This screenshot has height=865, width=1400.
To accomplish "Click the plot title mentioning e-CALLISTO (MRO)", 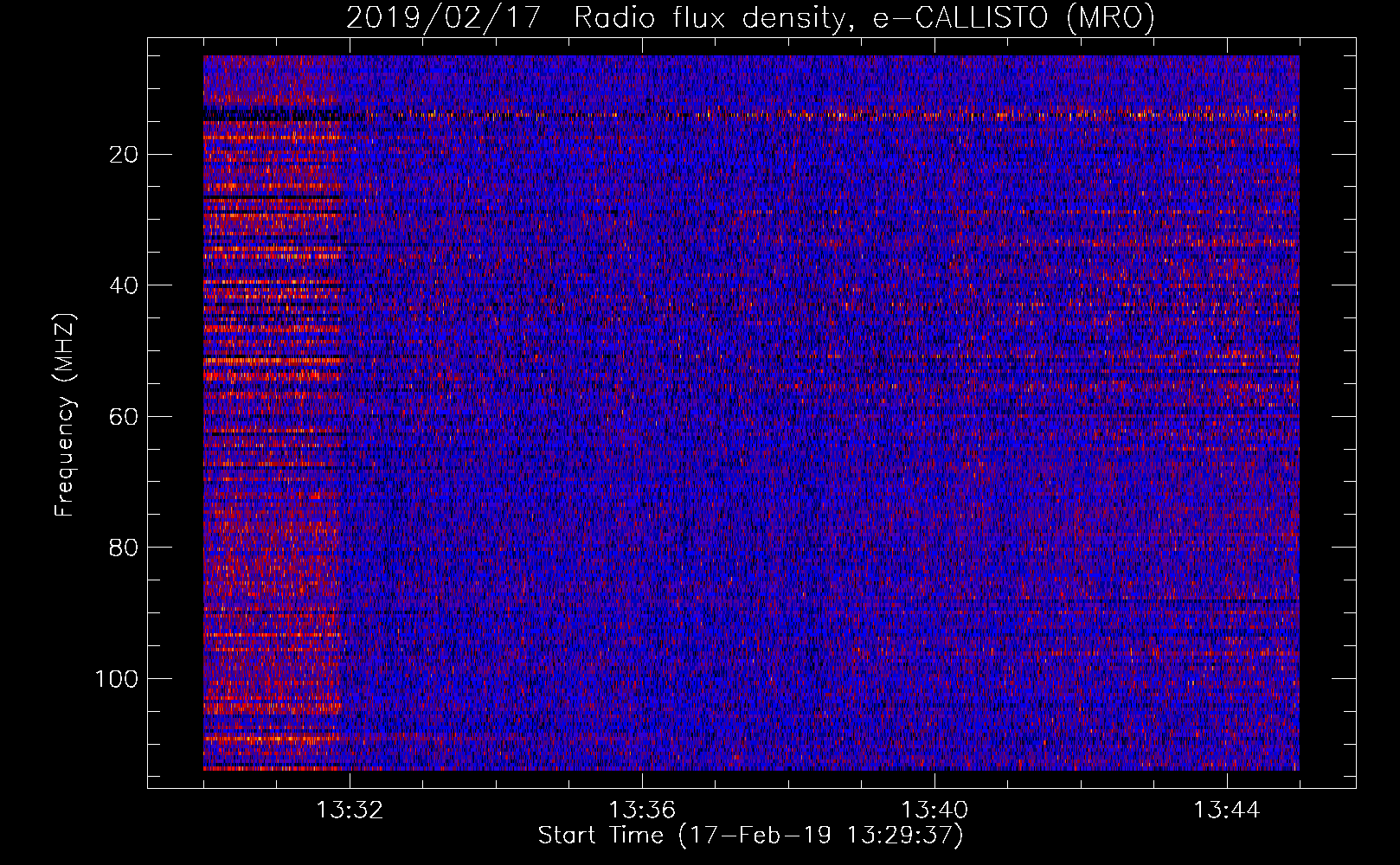I will [750, 18].
